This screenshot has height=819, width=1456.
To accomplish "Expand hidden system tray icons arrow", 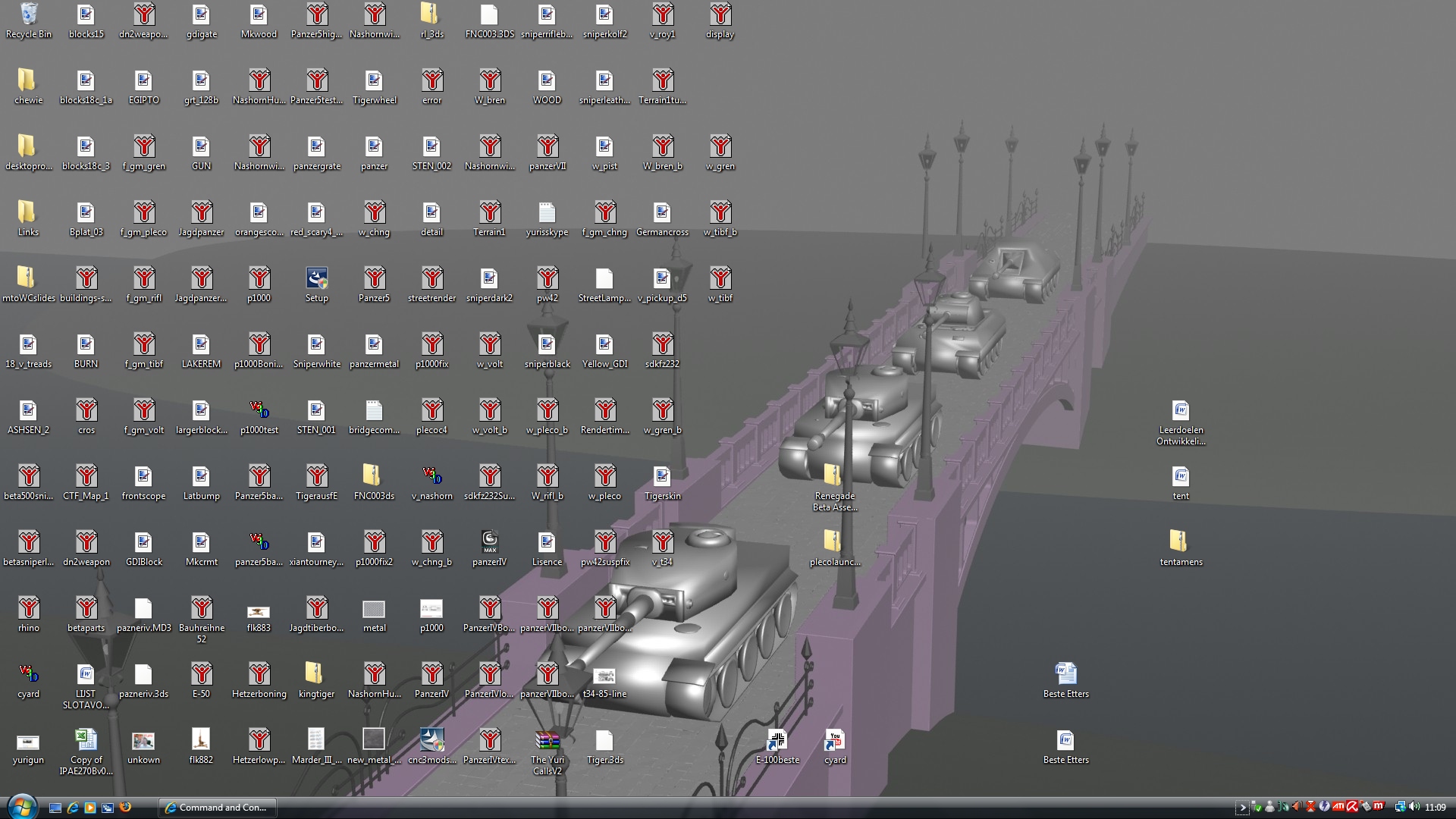I will (x=1242, y=808).
